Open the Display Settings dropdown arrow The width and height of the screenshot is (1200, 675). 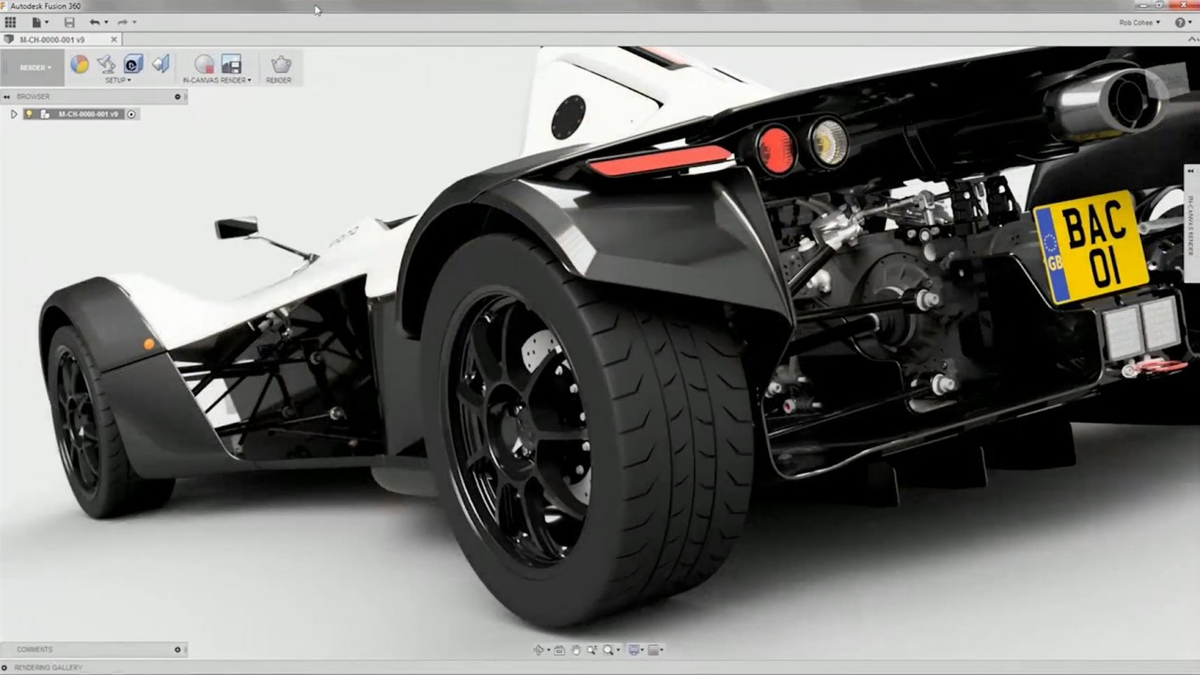642,650
